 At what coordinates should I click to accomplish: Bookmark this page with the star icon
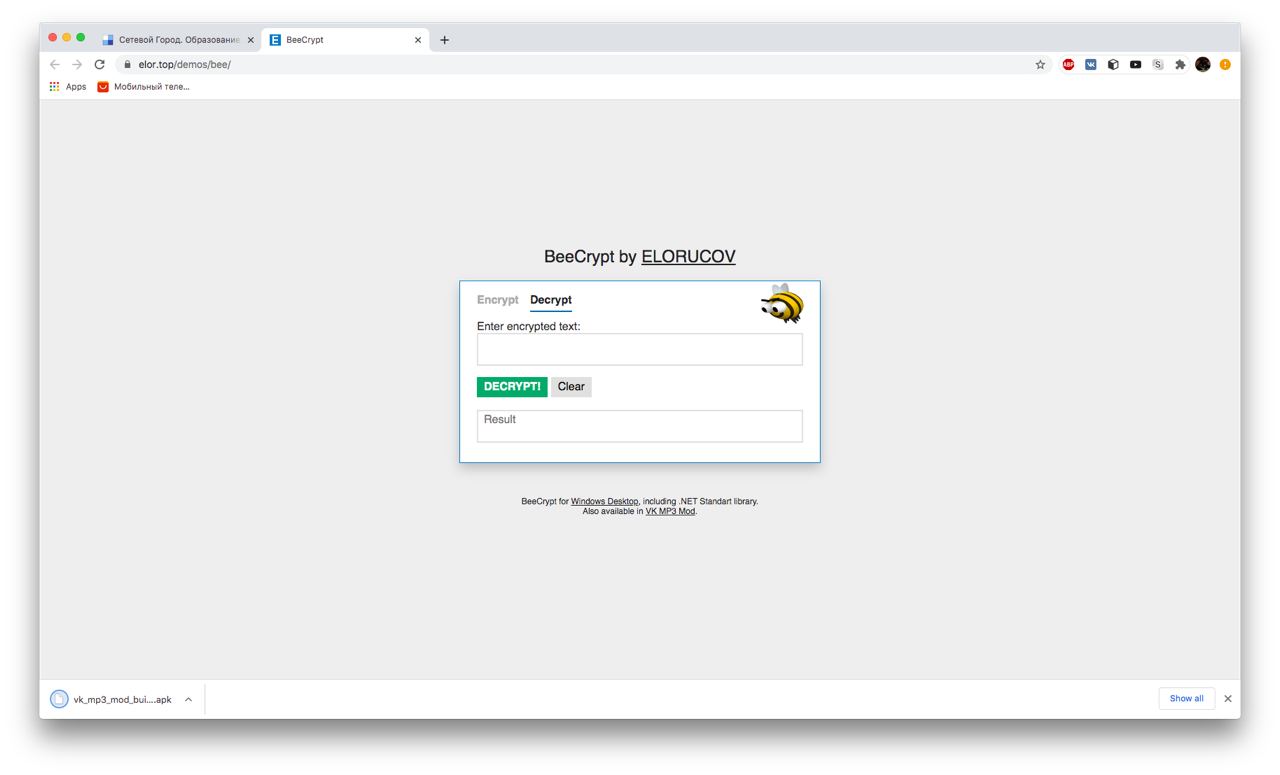[x=1040, y=64]
